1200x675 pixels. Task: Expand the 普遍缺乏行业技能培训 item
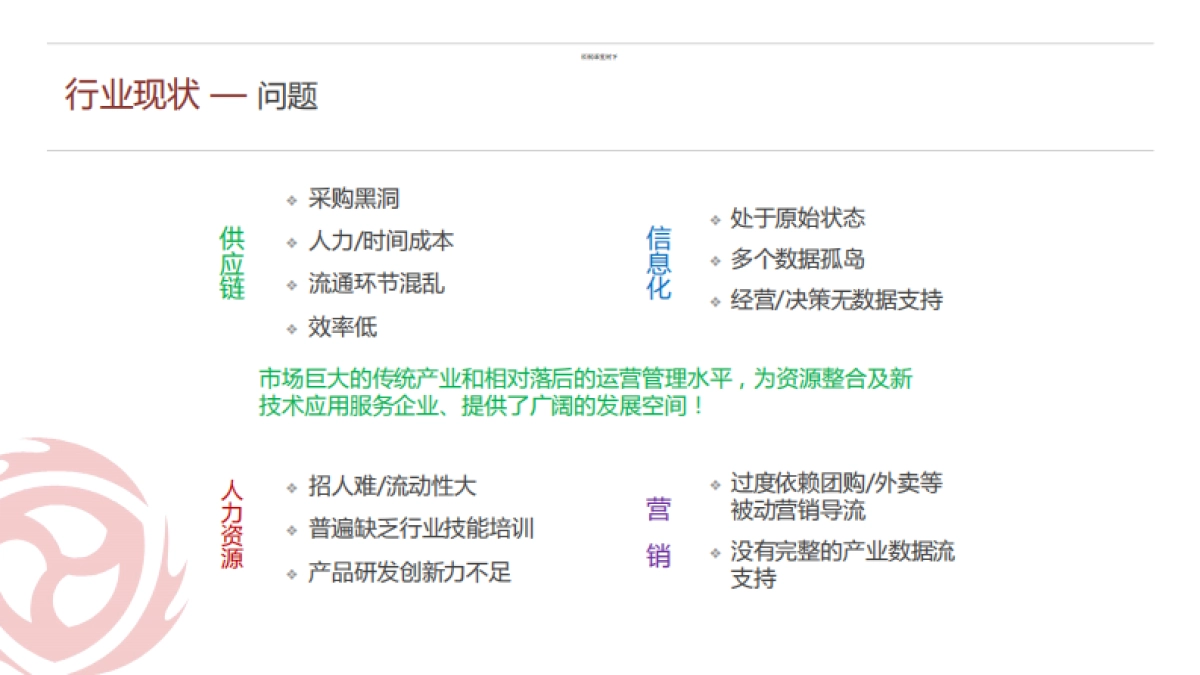pyautogui.click(x=420, y=529)
